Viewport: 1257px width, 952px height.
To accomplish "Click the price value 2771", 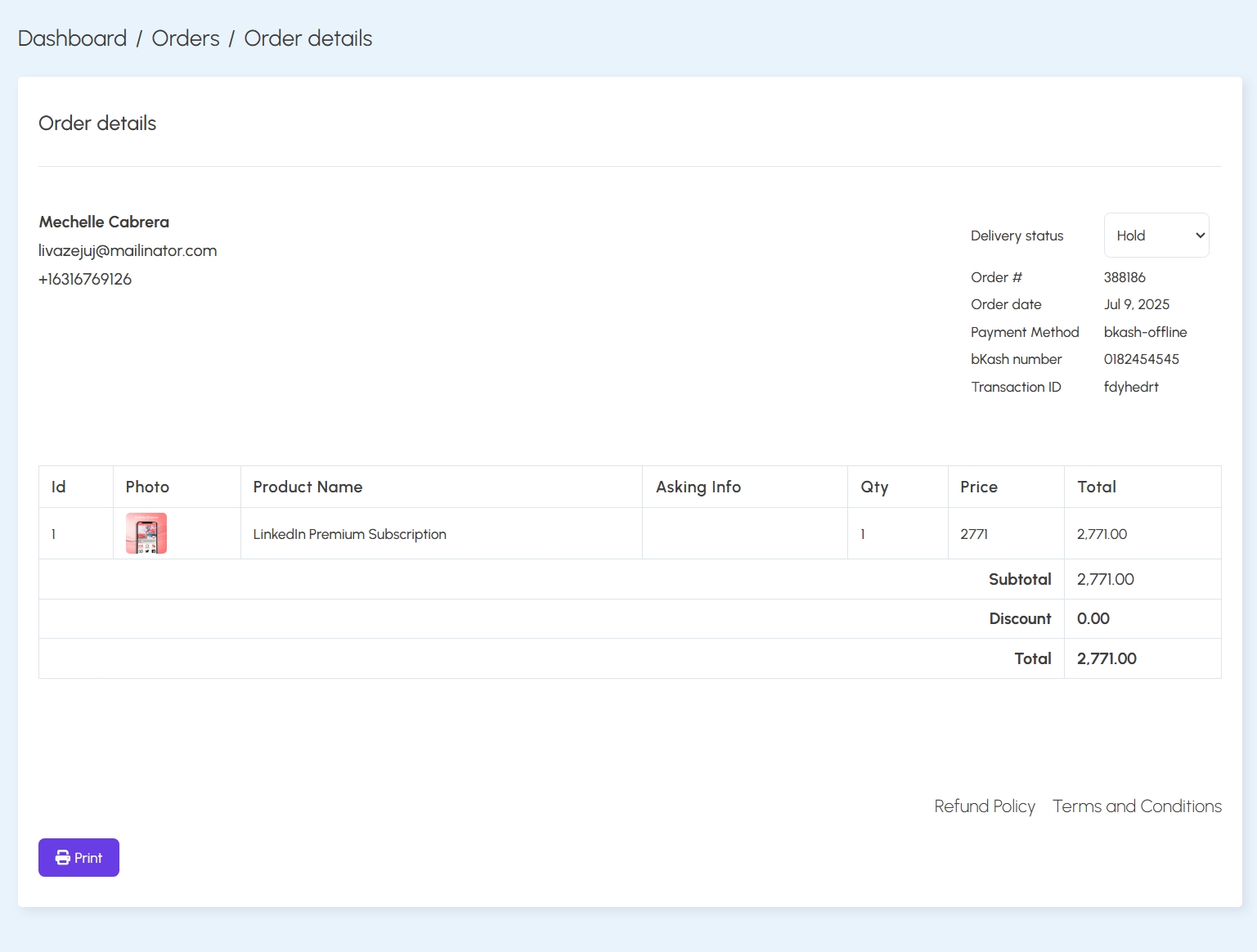I will pyautogui.click(x=974, y=534).
